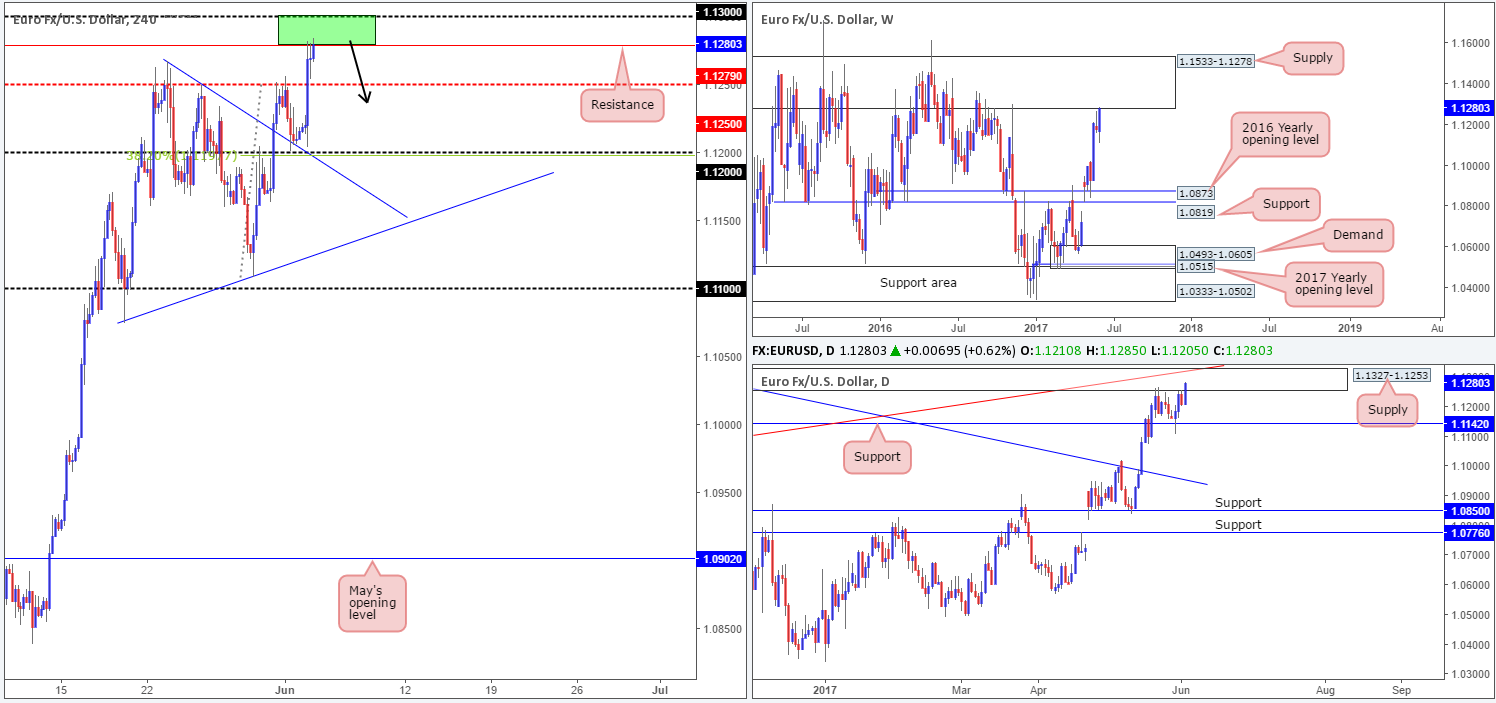Select the 2016 Yearly opening level callout
Viewport: 1496px width, 703px height.
point(1287,134)
